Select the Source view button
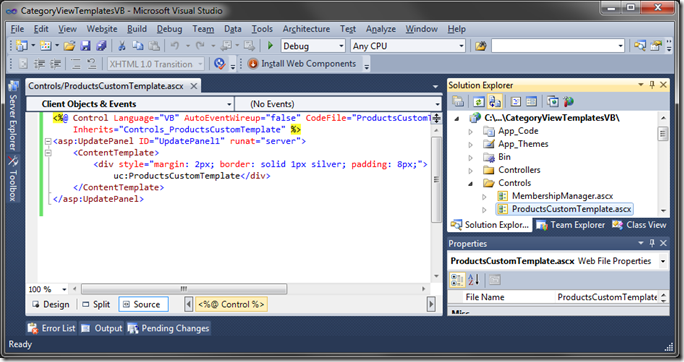 [x=143, y=304]
